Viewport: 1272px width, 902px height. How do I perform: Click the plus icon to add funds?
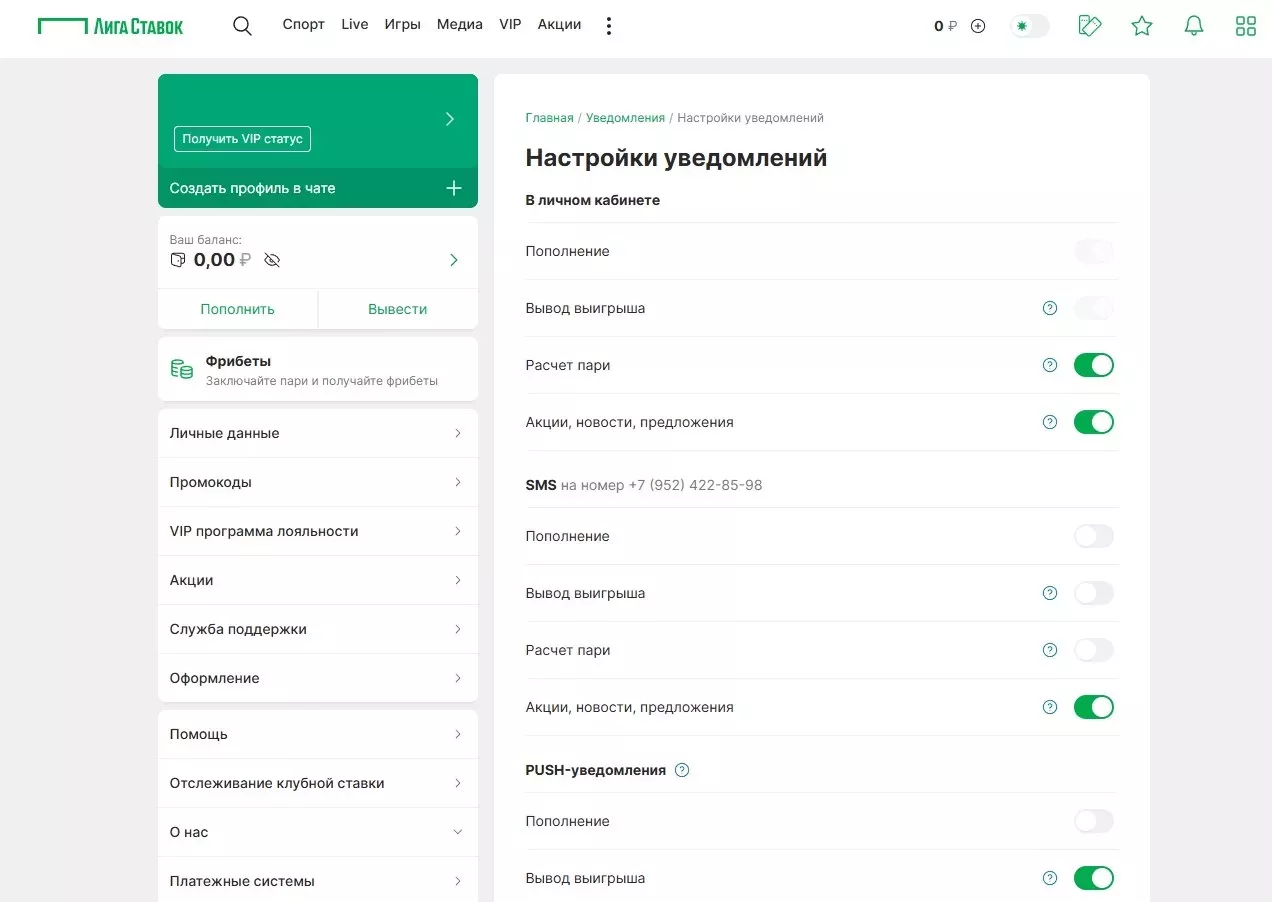978,26
